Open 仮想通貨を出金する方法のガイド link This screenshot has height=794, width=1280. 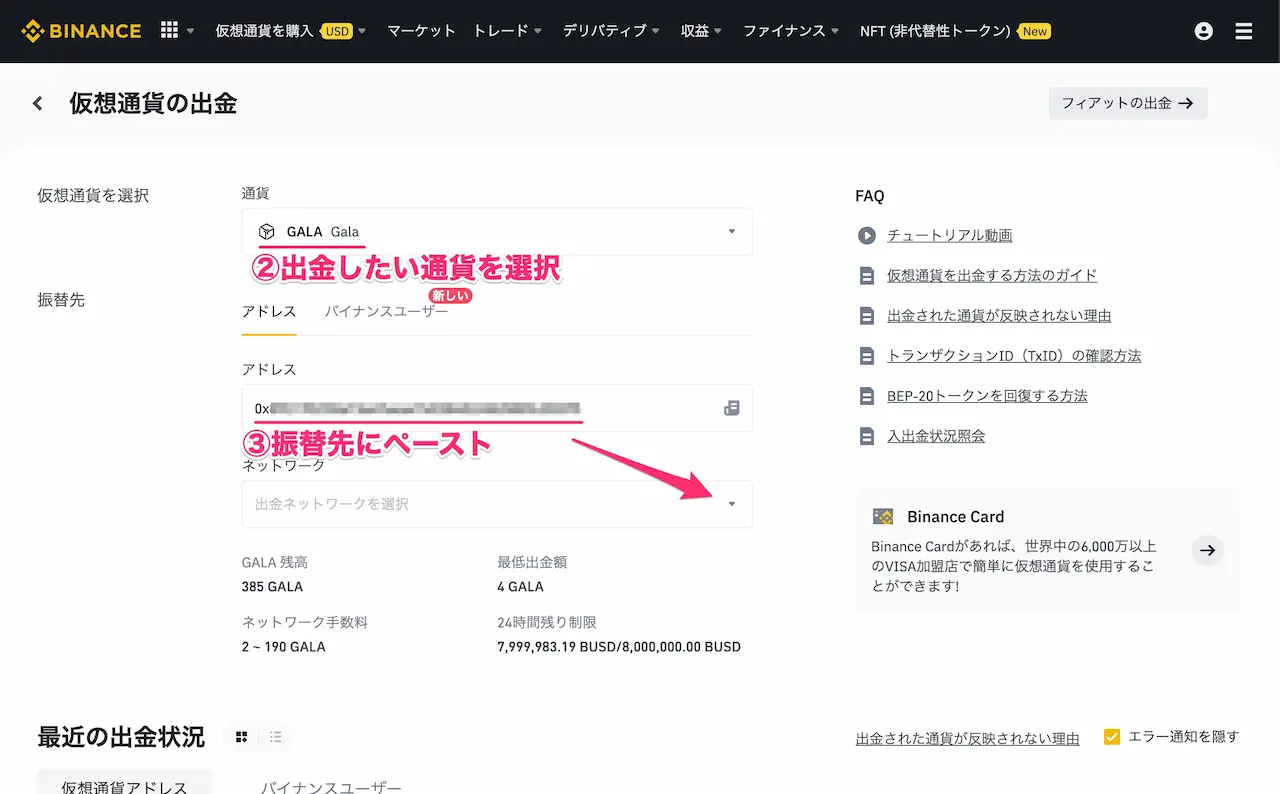[x=992, y=276]
